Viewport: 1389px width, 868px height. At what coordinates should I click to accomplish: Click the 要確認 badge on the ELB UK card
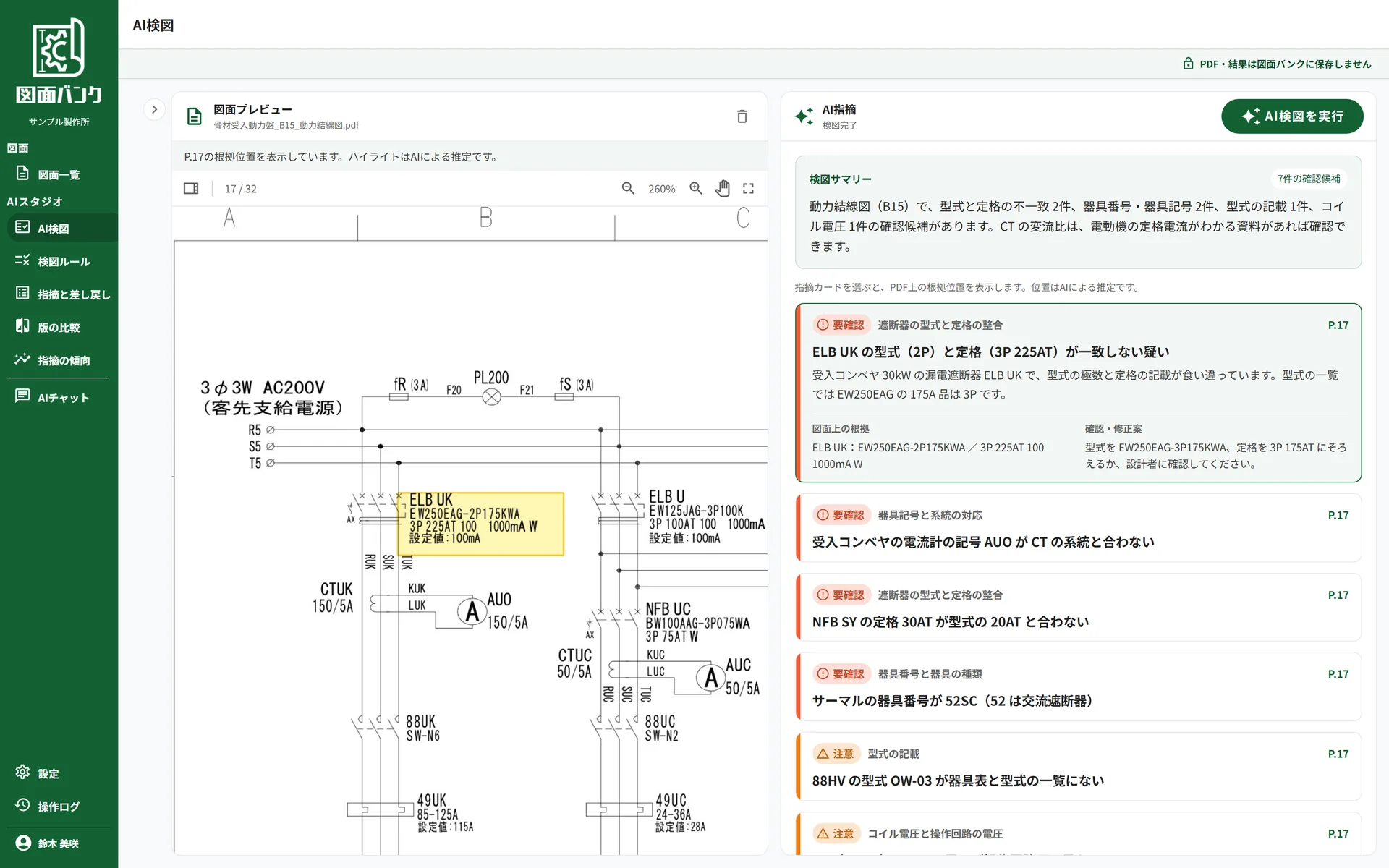point(840,325)
